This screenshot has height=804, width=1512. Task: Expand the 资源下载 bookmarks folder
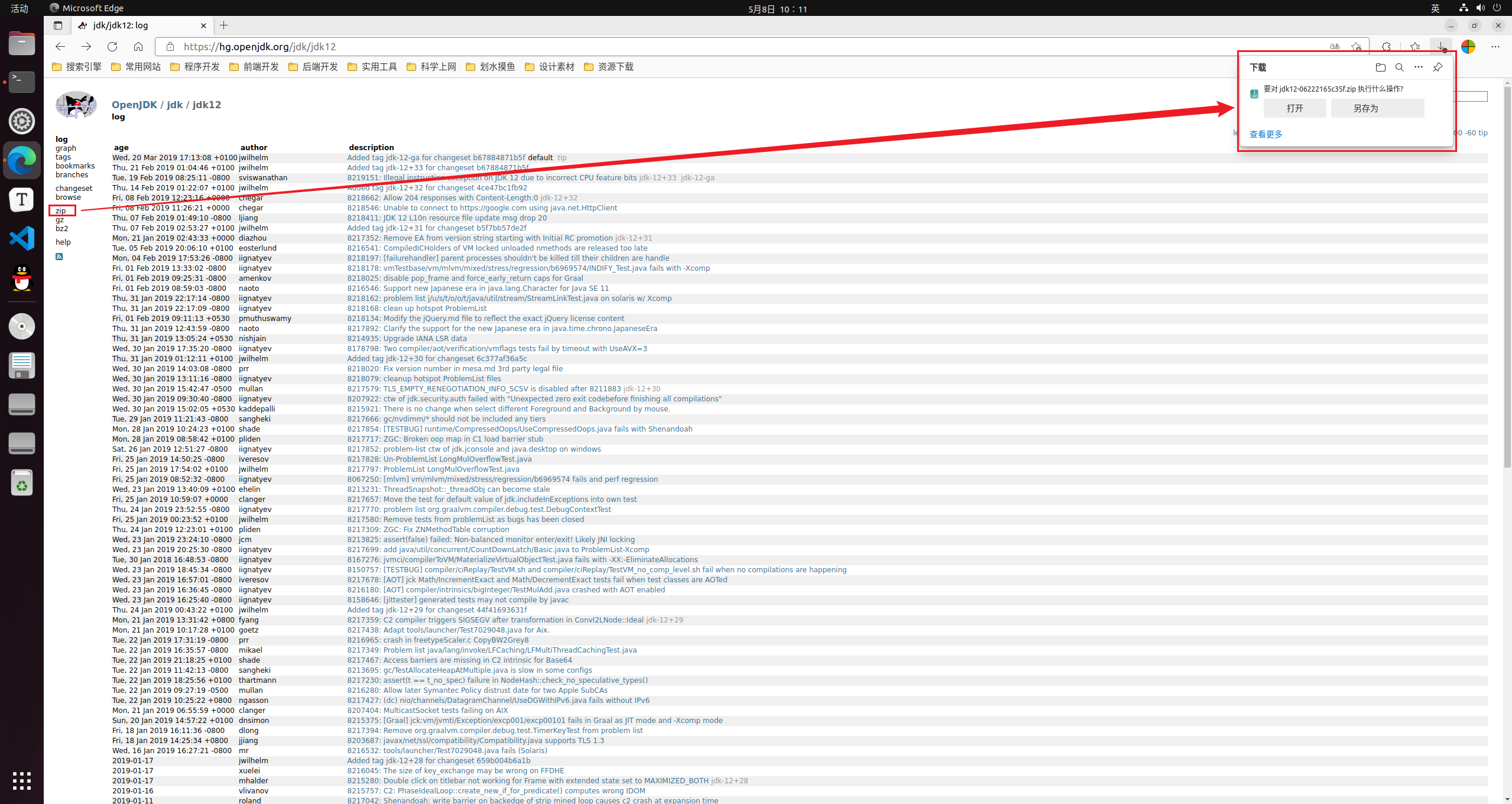[x=609, y=67]
